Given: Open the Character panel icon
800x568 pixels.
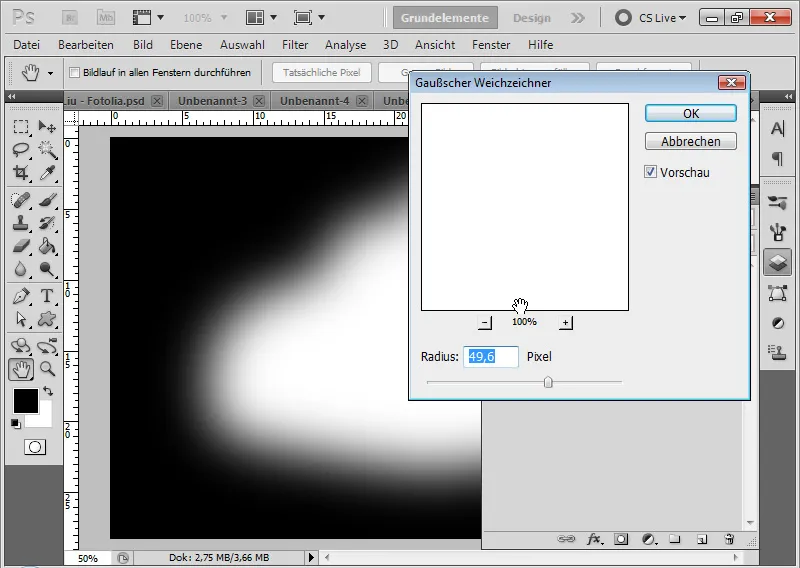Looking at the screenshot, I should (777, 129).
